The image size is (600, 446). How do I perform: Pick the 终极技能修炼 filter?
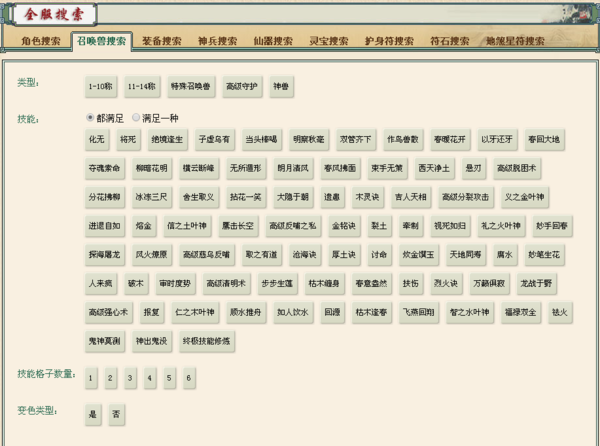click(206, 341)
